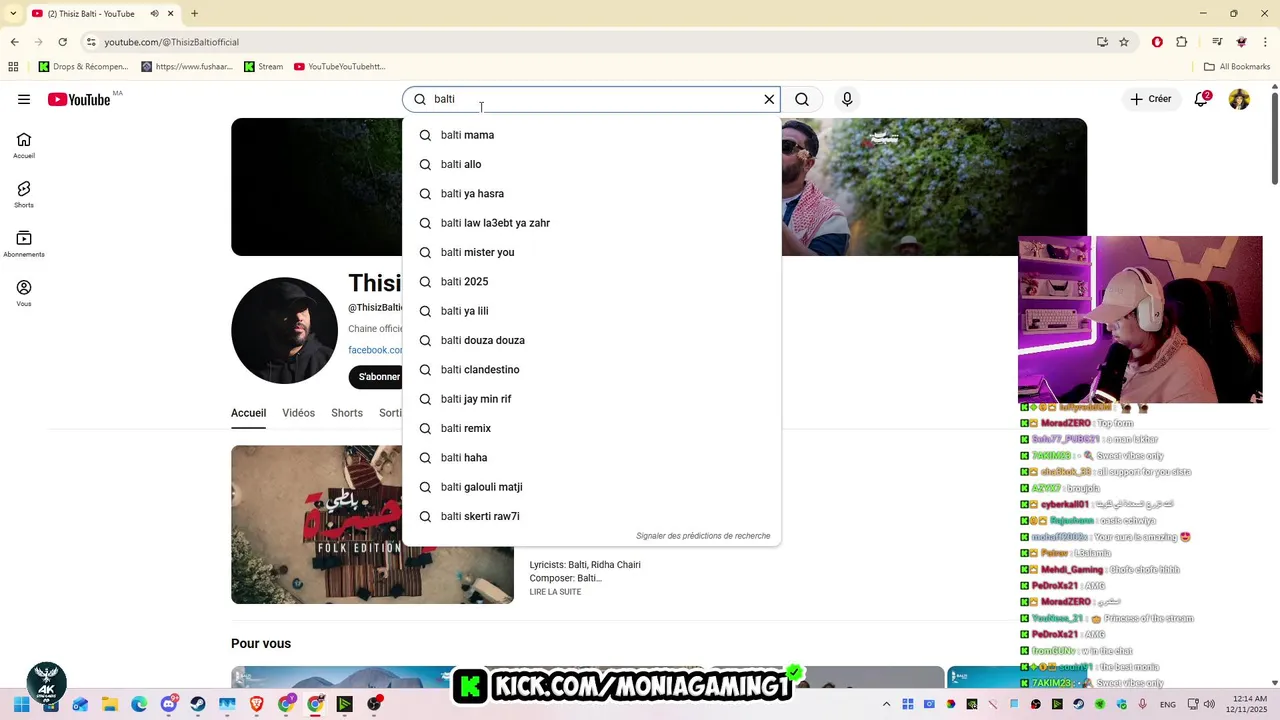Choose suggestion balti skerti raw7i
The image size is (1280, 720).
pyautogui.click(x=591, y=516)
